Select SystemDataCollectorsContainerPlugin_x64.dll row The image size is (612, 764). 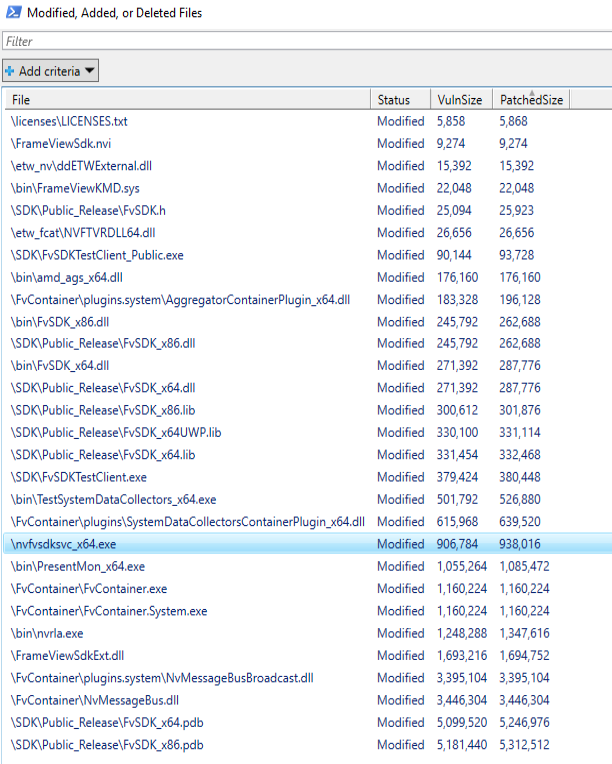(x=308, y=522)
